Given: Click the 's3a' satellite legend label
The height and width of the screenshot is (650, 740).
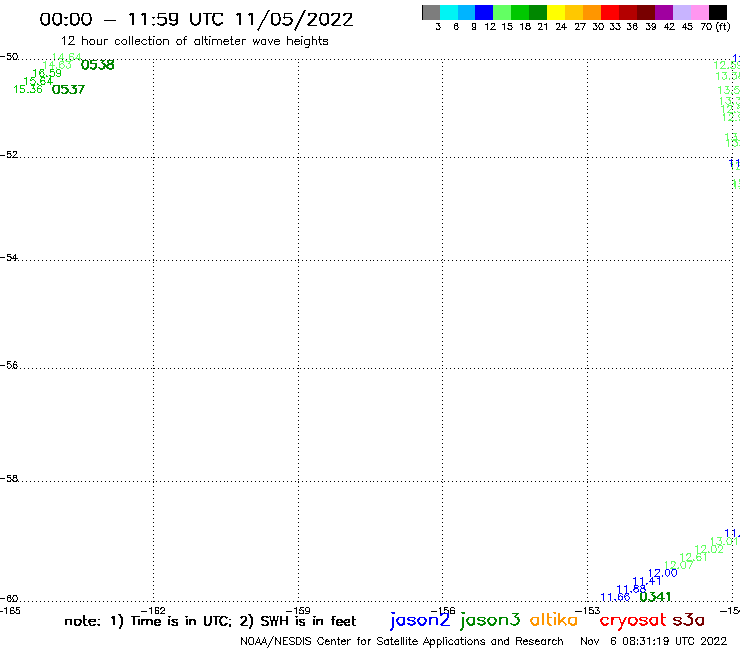Looking at the screenshot, I should coord(689,620).
